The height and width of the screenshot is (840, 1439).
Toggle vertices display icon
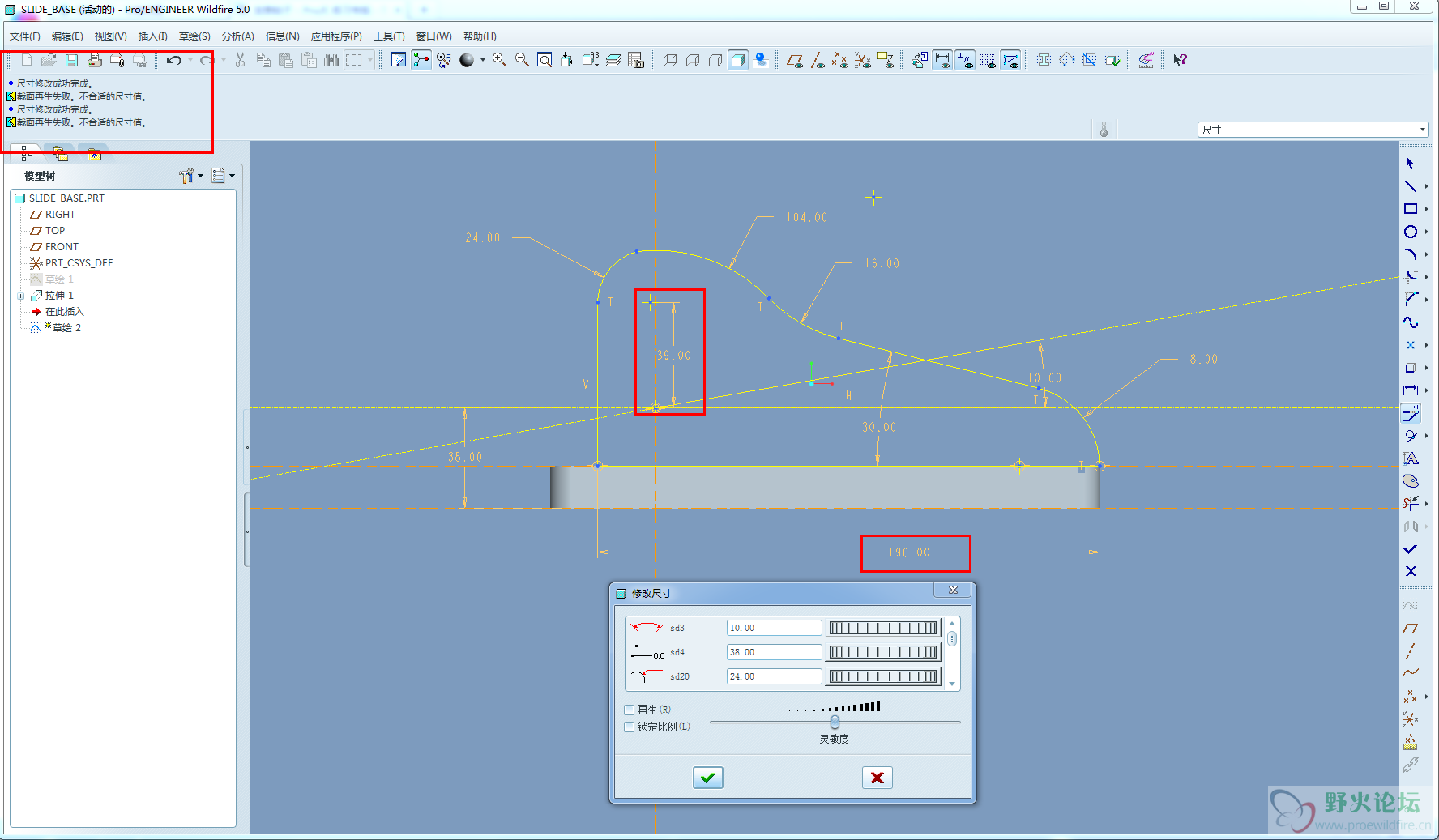(1010, 60)
